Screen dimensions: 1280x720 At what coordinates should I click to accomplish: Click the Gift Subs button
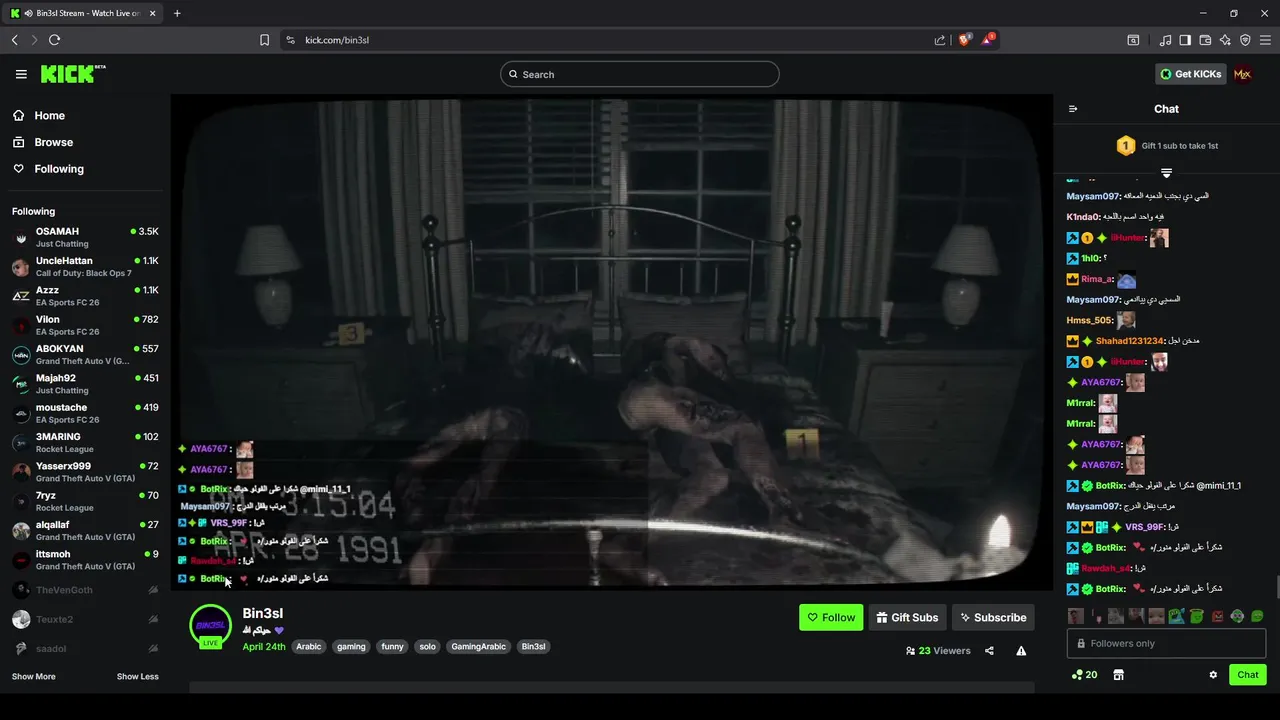(907, 618)
